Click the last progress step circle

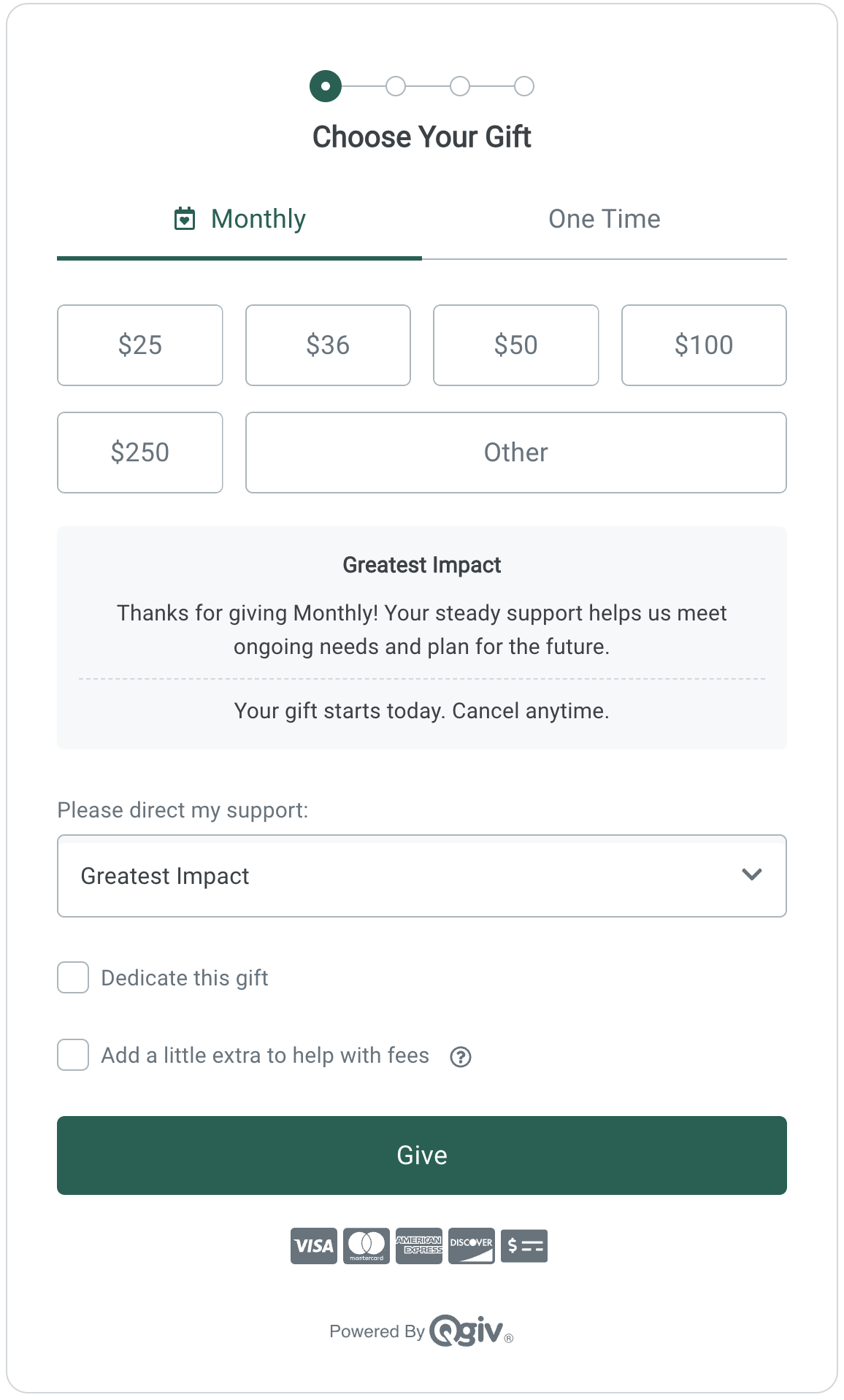pos(524,86)
